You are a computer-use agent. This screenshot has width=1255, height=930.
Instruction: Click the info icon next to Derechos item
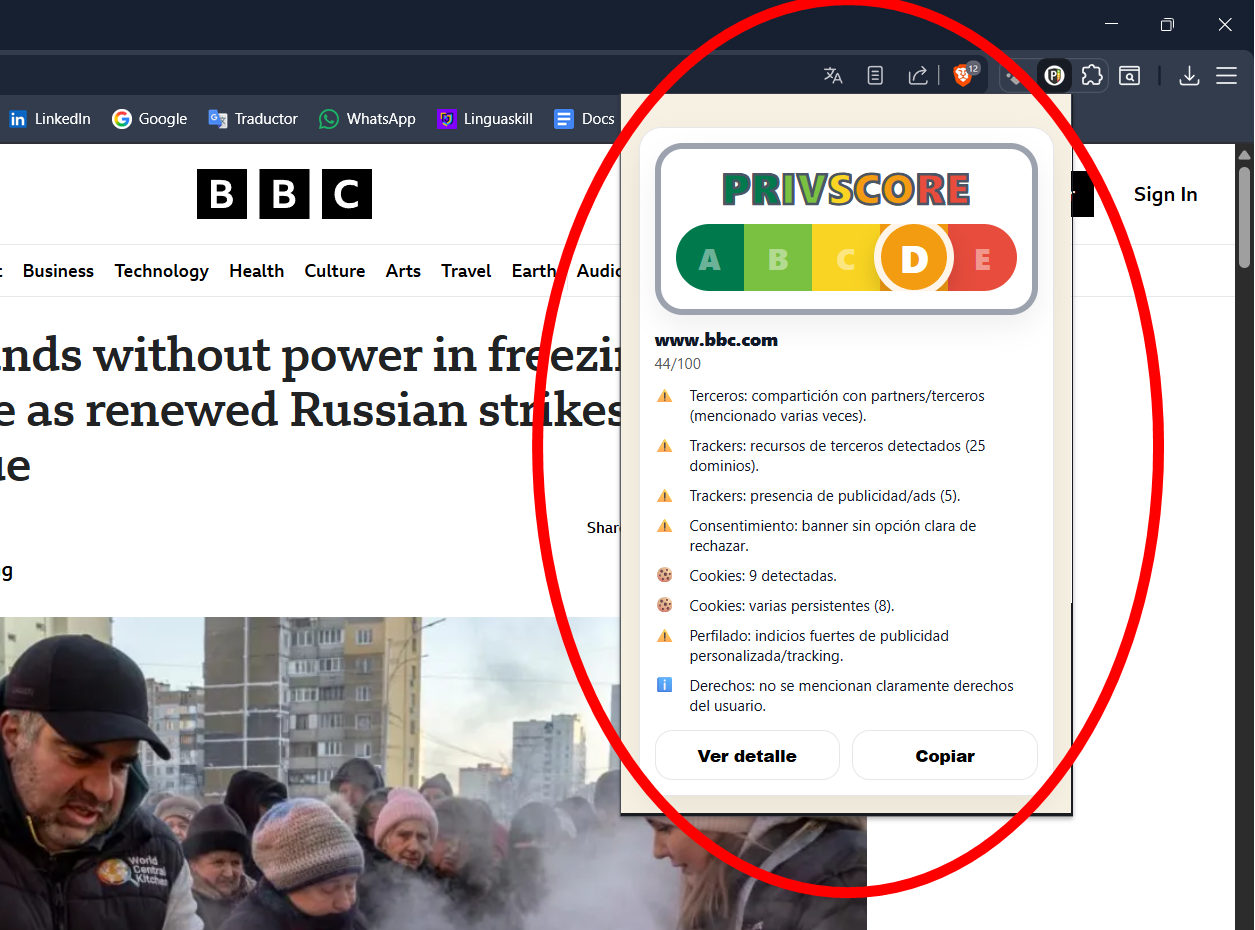(664, 685)
